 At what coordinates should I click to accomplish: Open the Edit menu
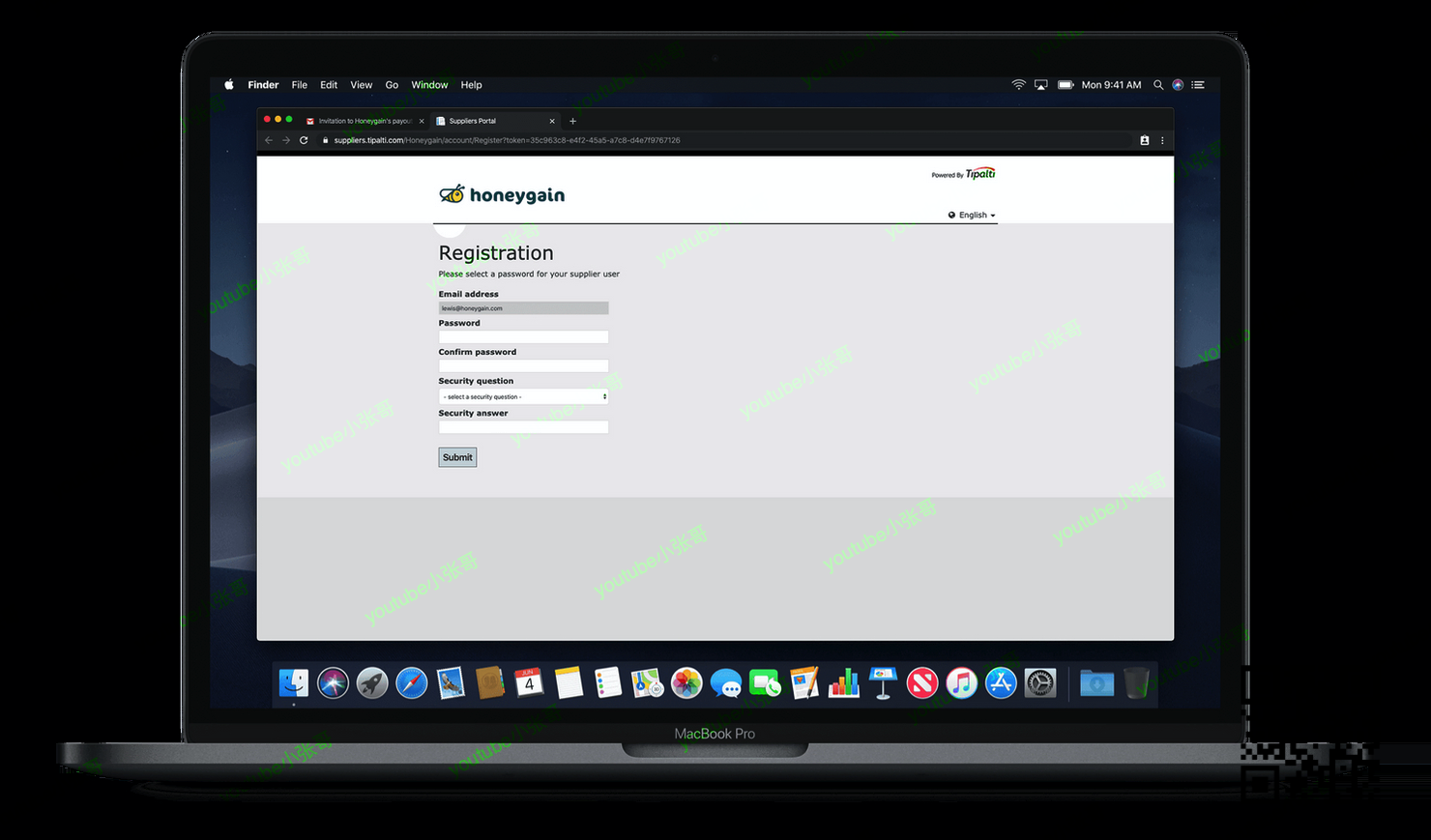coord(329,85)
